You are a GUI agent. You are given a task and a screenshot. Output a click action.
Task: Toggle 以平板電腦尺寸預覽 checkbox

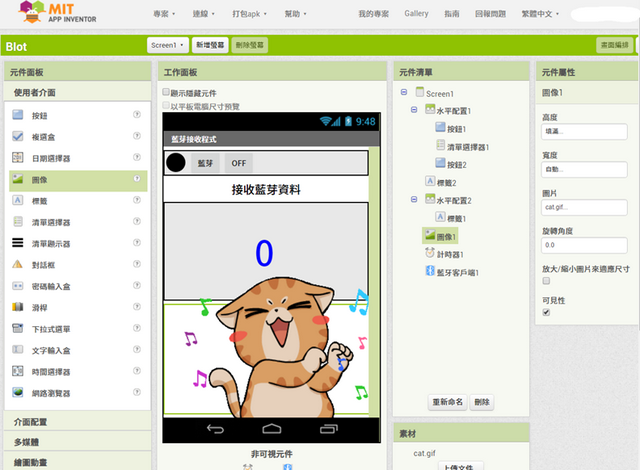[x=166, y=105]
